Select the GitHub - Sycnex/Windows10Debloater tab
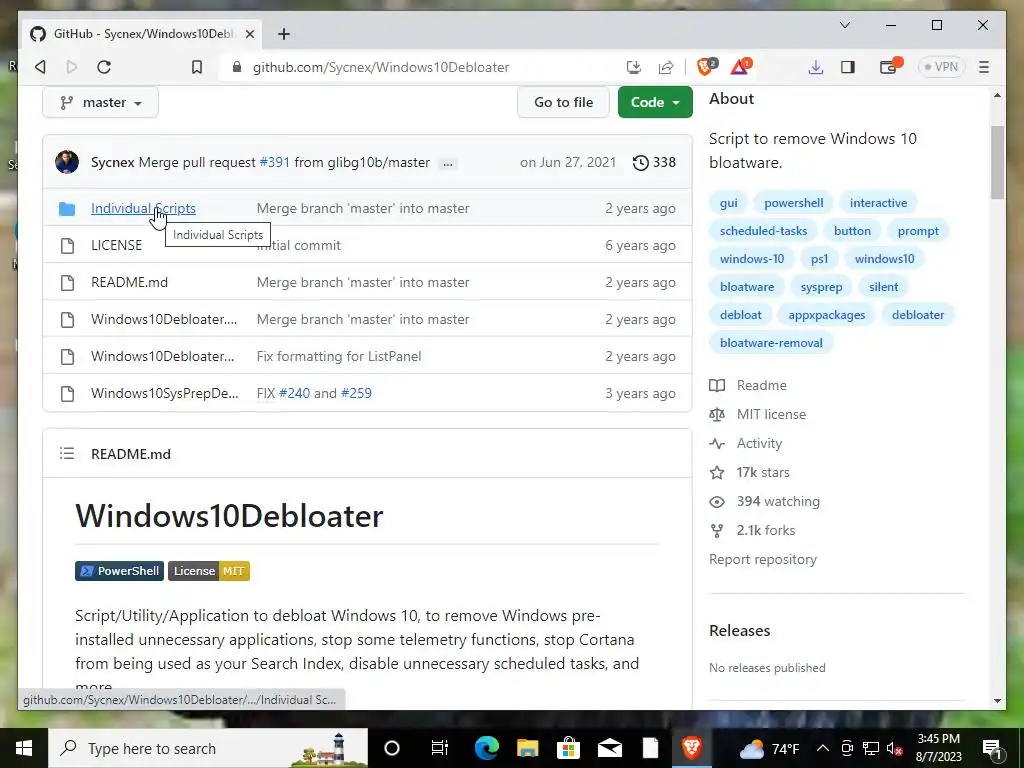Viewport: 1024px width, 768px height. pos(142,34)
